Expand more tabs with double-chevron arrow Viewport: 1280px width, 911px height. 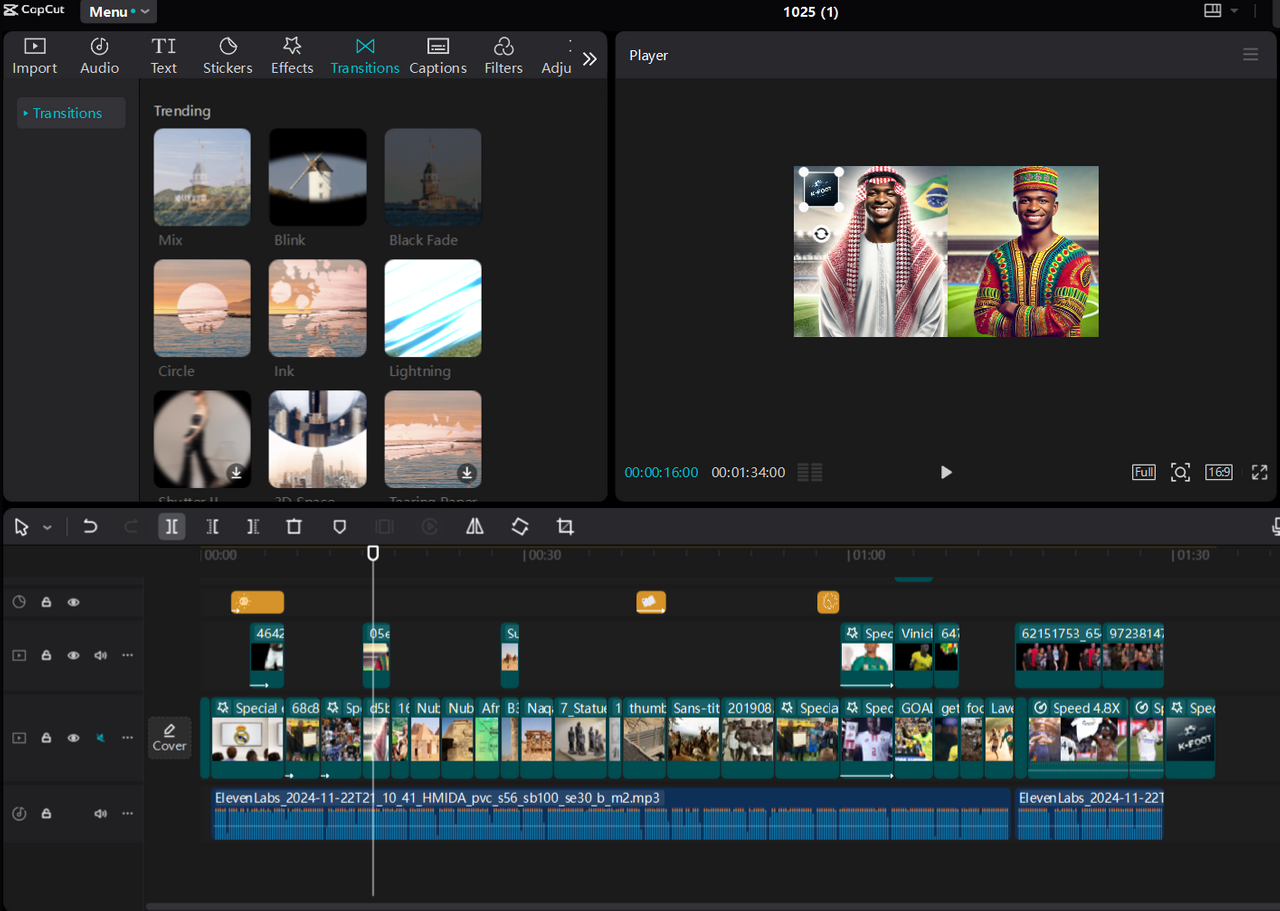click(590, 59)
